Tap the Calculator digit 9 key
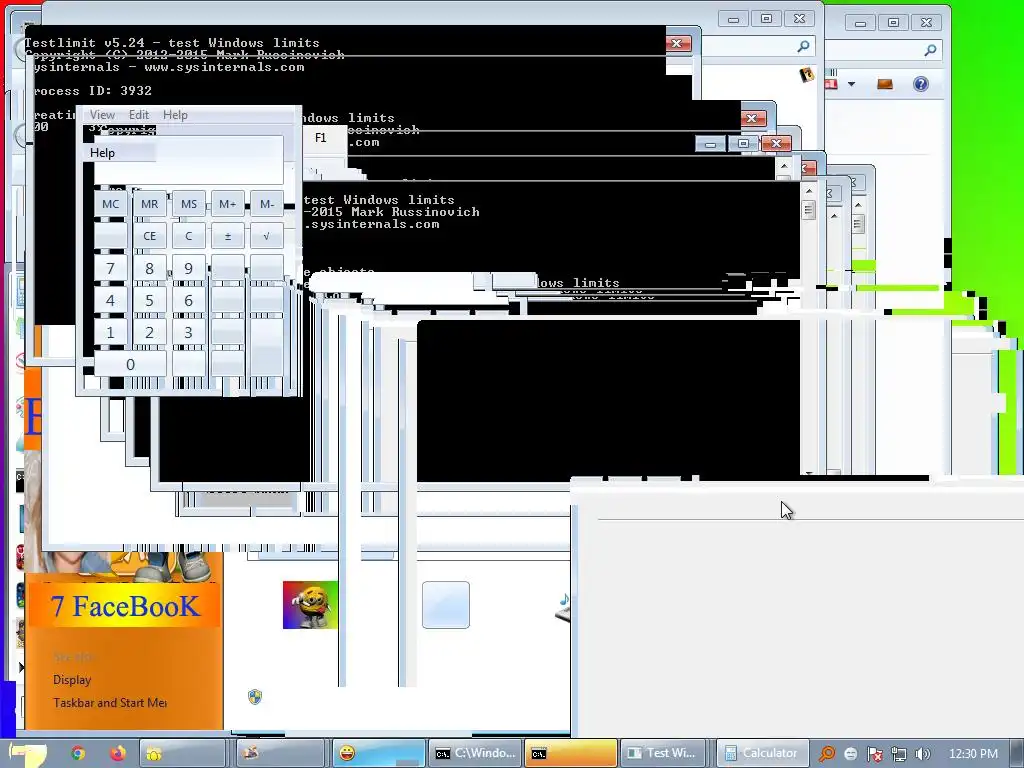Screen dimensions: 1024x768 pos(189,268)
